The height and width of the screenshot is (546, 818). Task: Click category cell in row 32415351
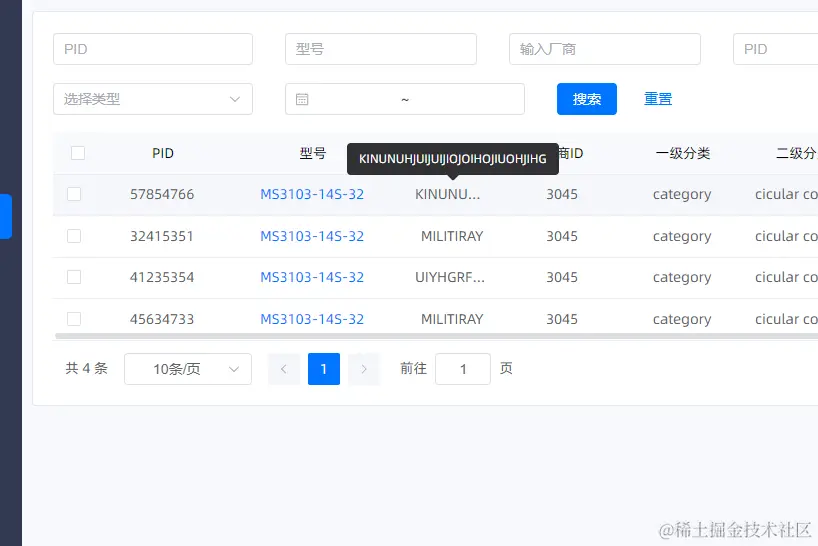[x=682, y=236]
